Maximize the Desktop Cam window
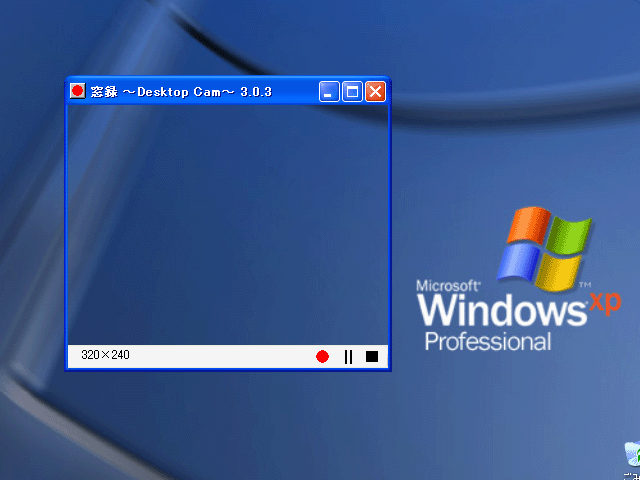Screen dimensions: 640x480 point(352,91)
